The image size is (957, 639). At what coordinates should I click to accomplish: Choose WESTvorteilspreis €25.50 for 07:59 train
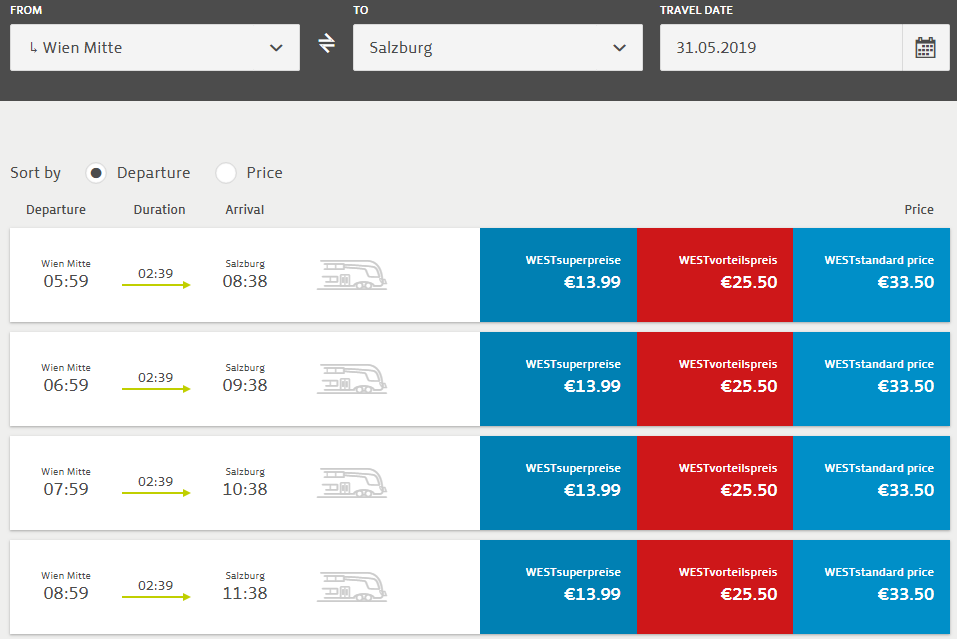[x=715, y=483]
